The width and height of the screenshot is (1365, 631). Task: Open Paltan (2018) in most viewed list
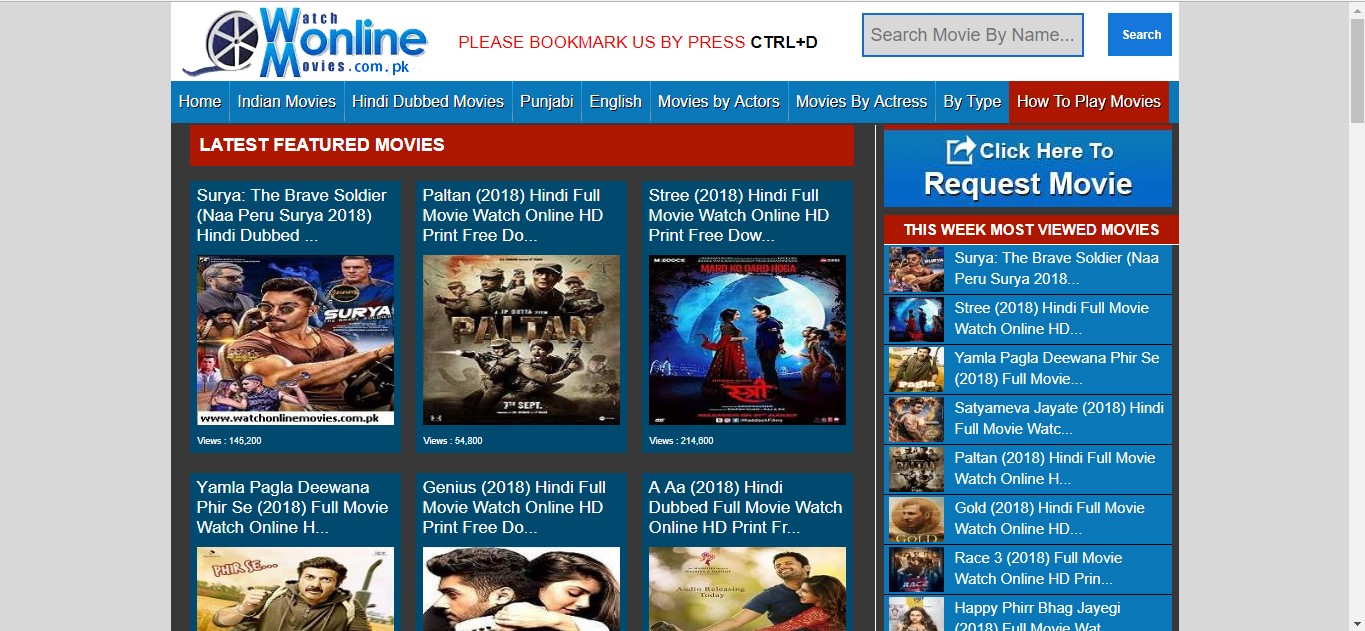tap(1054, 468)
